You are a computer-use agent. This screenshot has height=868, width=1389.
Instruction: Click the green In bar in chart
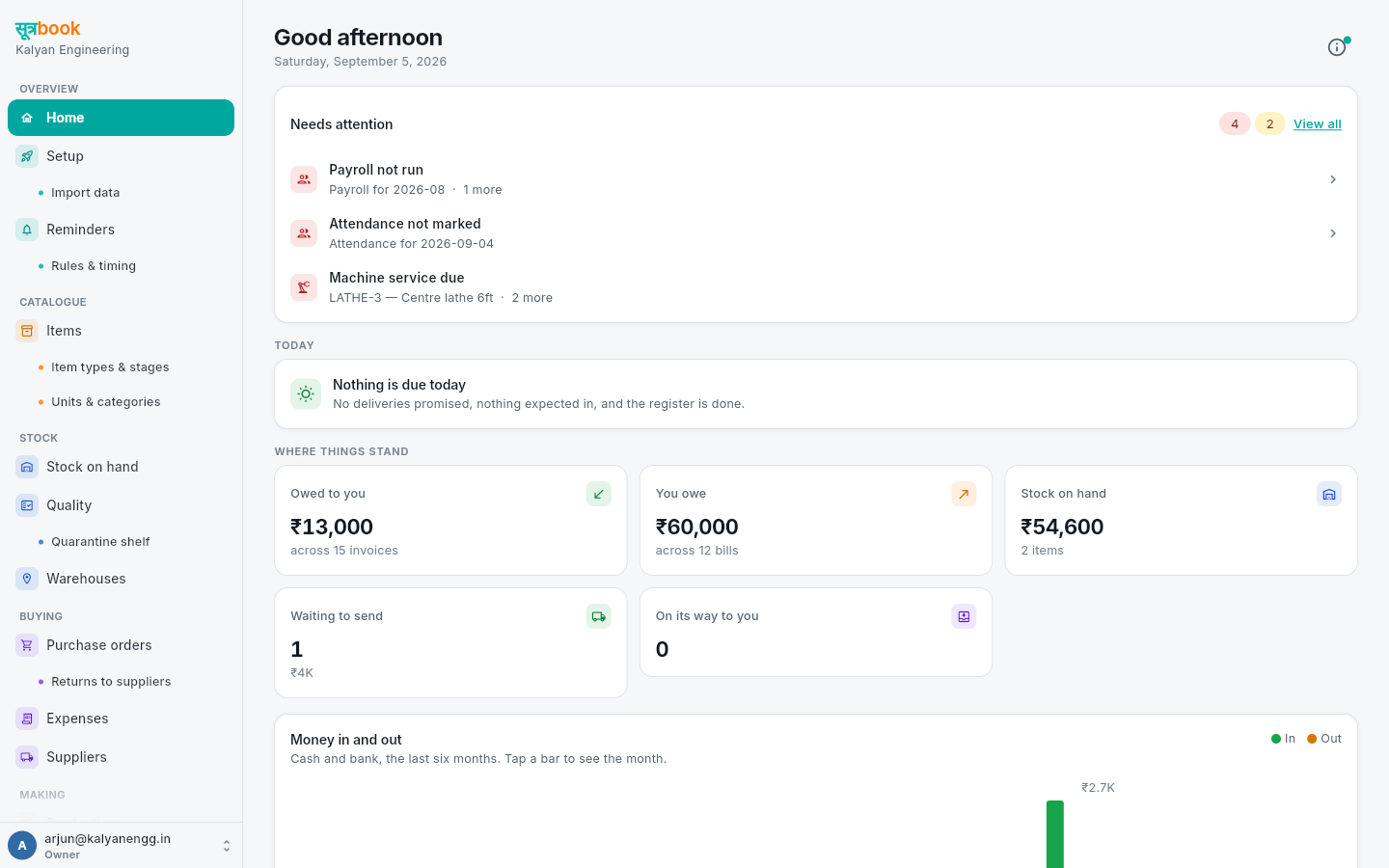1055,834
